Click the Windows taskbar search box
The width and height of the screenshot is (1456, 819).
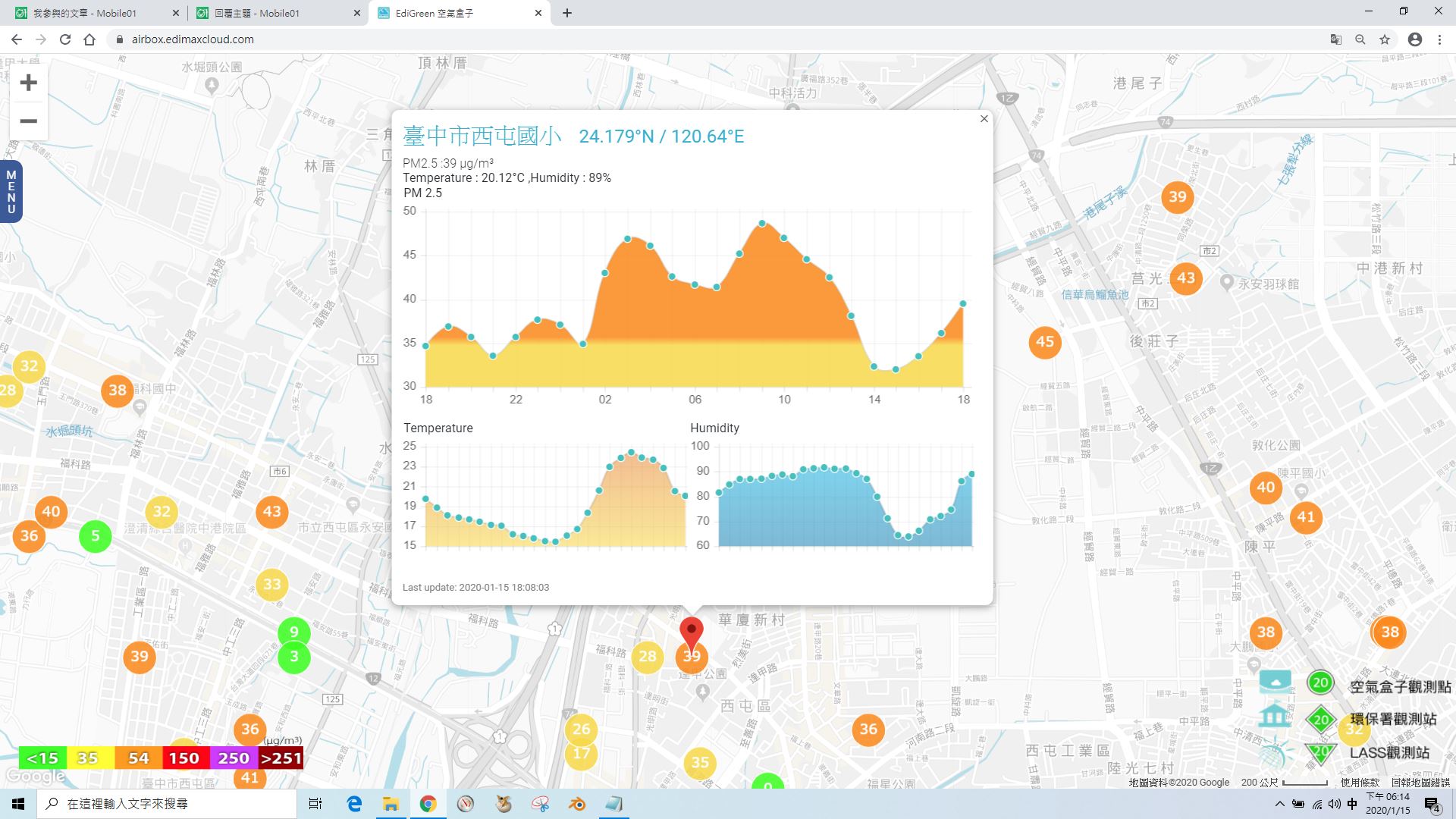tap(167, 804)
